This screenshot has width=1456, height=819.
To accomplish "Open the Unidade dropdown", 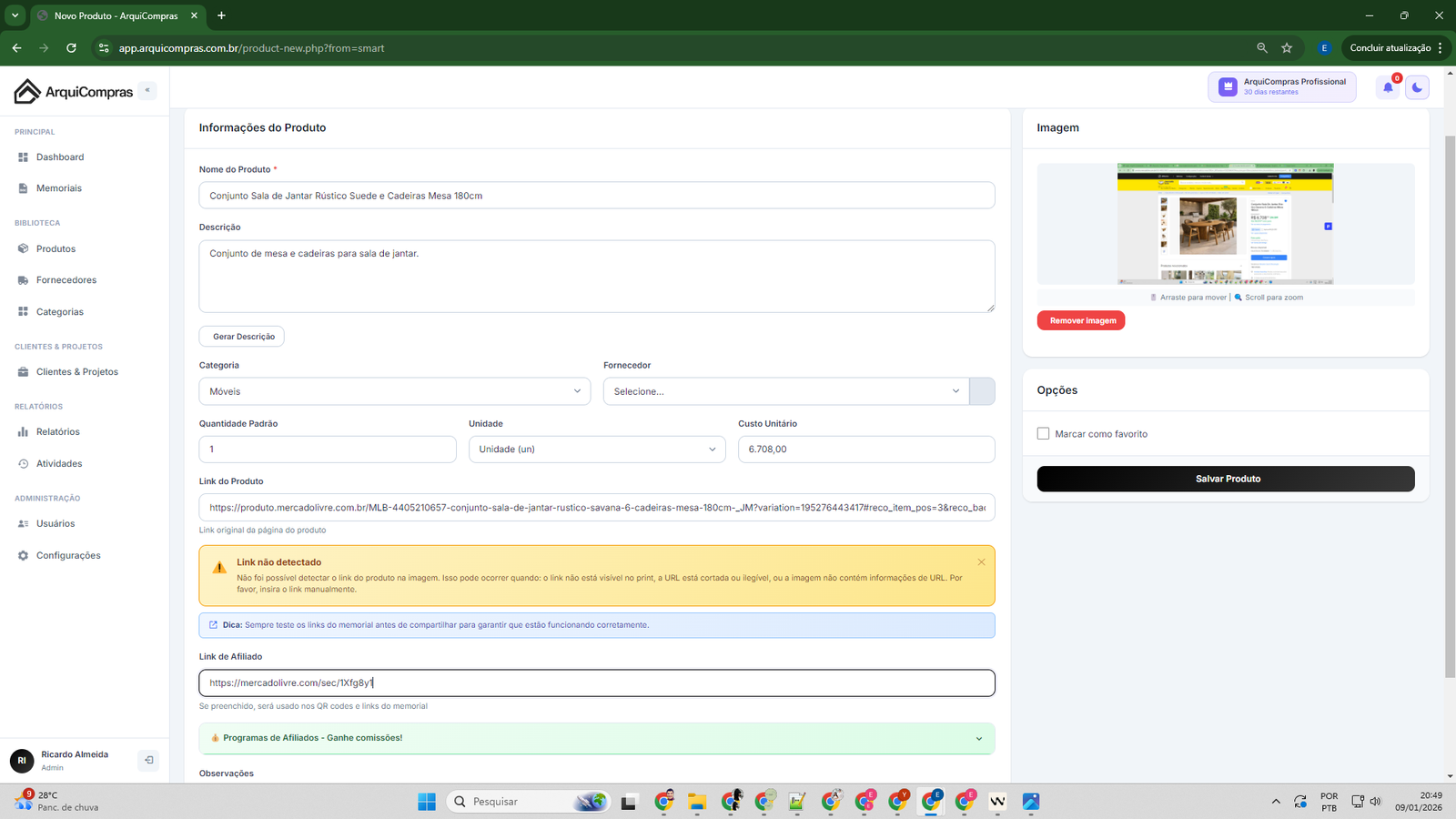I will pos(596,450).
